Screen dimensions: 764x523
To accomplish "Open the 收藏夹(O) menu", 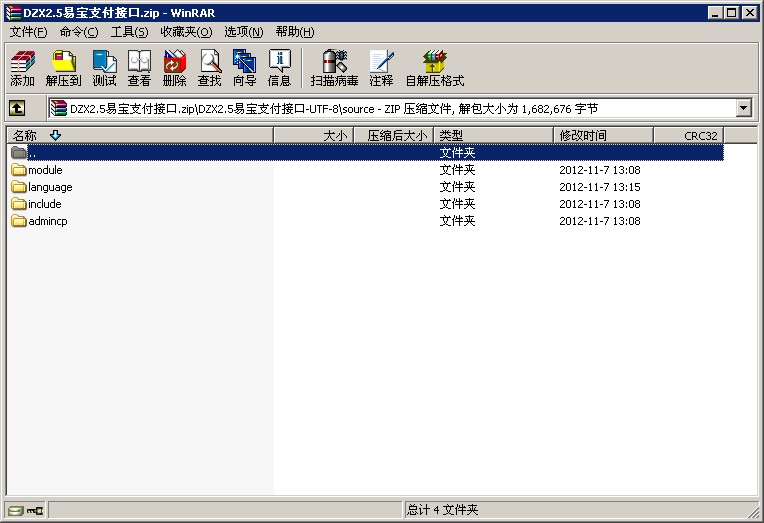I will coord(186,32).
